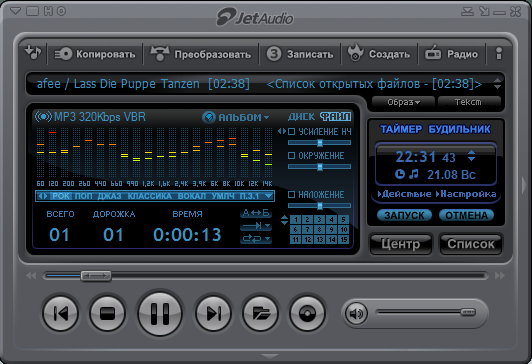
Task: Open Радио internet radio
Action: point(451,54)
